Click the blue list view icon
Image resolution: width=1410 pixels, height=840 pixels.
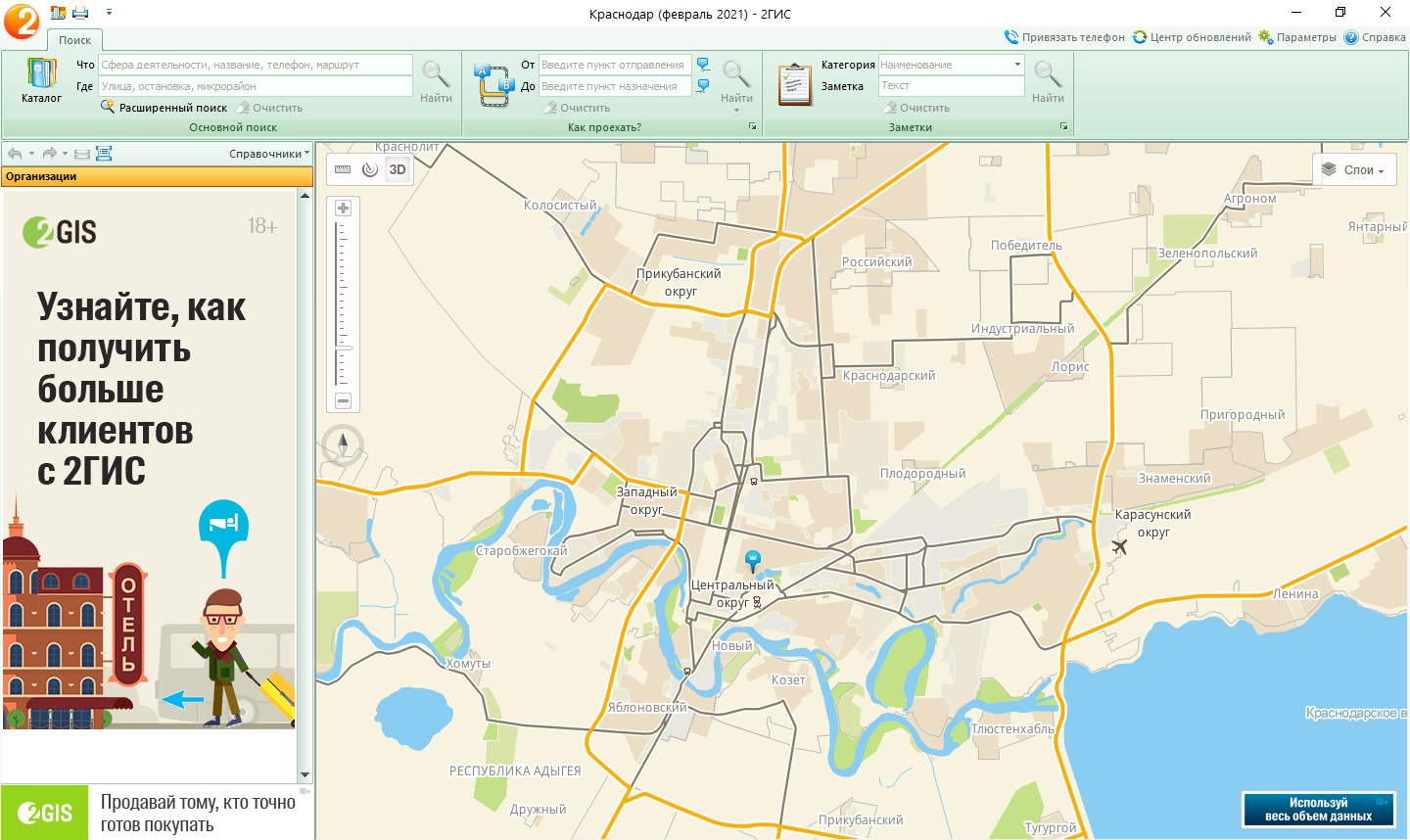tap(104, 154)
